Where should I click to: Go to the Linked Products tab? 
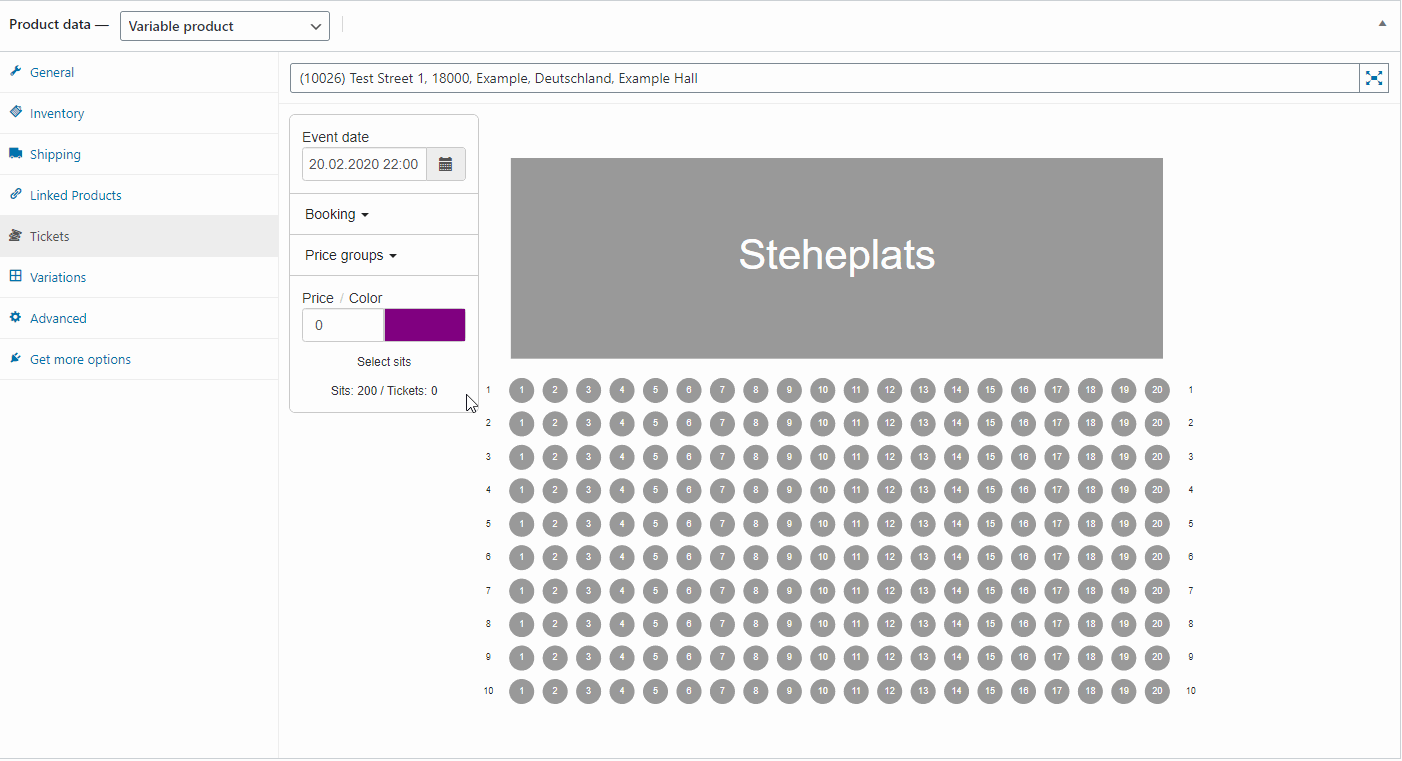(139, 195)
